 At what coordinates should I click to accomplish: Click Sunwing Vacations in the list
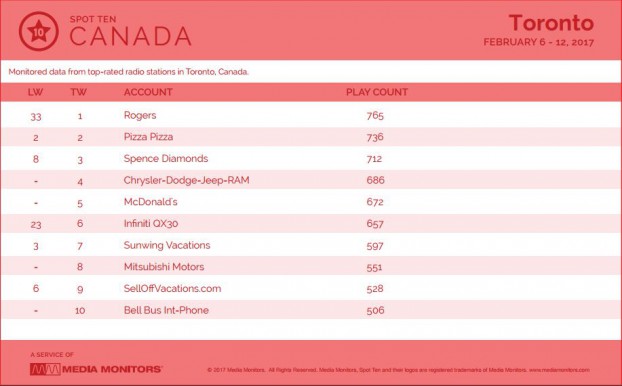(167, 245)
